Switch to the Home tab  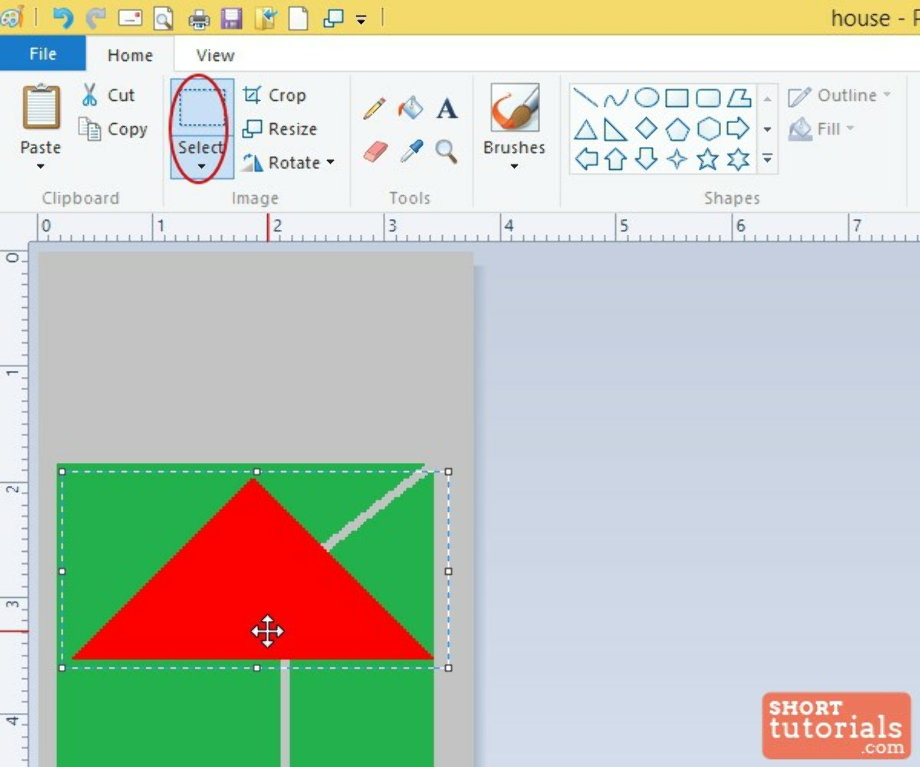coord(130,55)
